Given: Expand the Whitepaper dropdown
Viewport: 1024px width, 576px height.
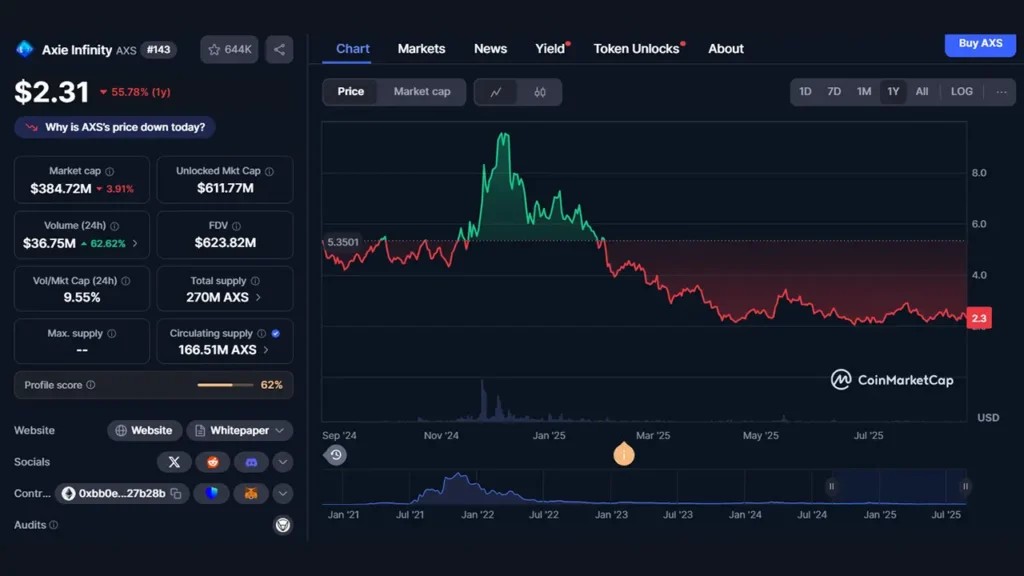Looking at the screenshot, I should tap(240, 431).
